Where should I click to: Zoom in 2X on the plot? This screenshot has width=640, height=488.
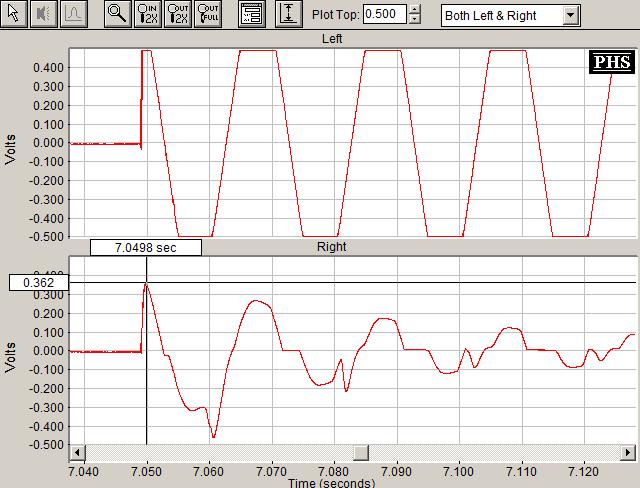(x=148, y=14)
